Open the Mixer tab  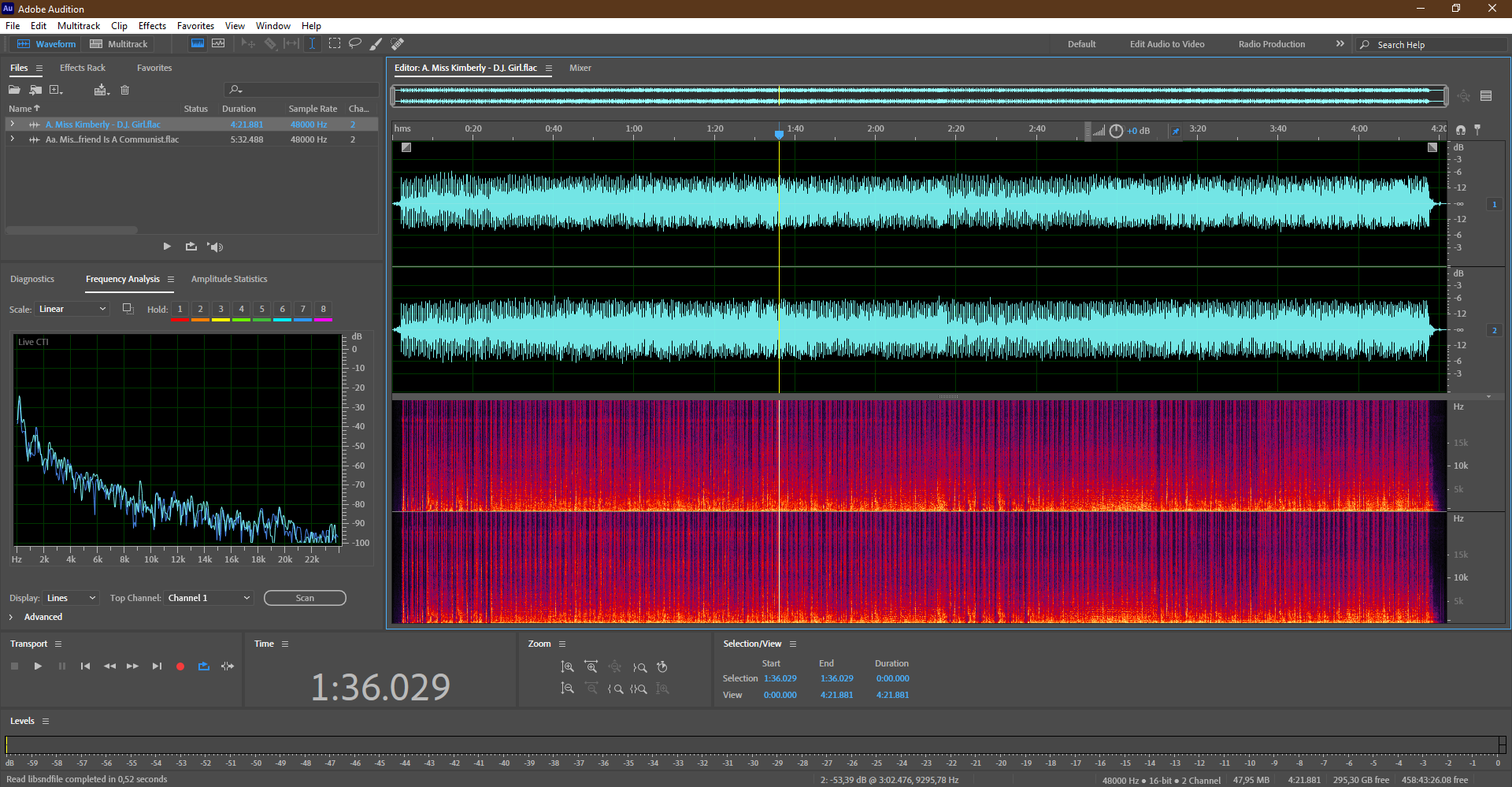580,68
